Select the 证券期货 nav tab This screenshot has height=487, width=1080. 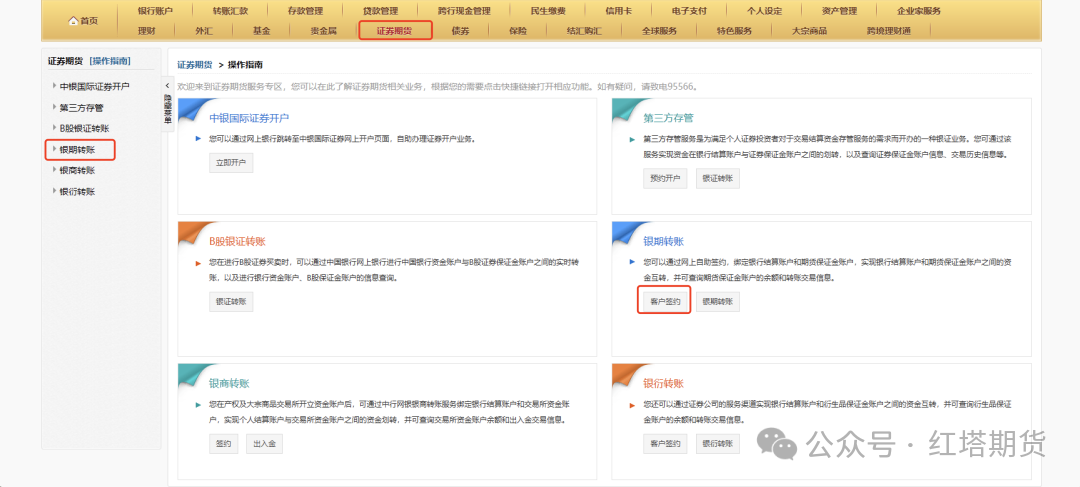pyautogui.click(x=395, y=31)
